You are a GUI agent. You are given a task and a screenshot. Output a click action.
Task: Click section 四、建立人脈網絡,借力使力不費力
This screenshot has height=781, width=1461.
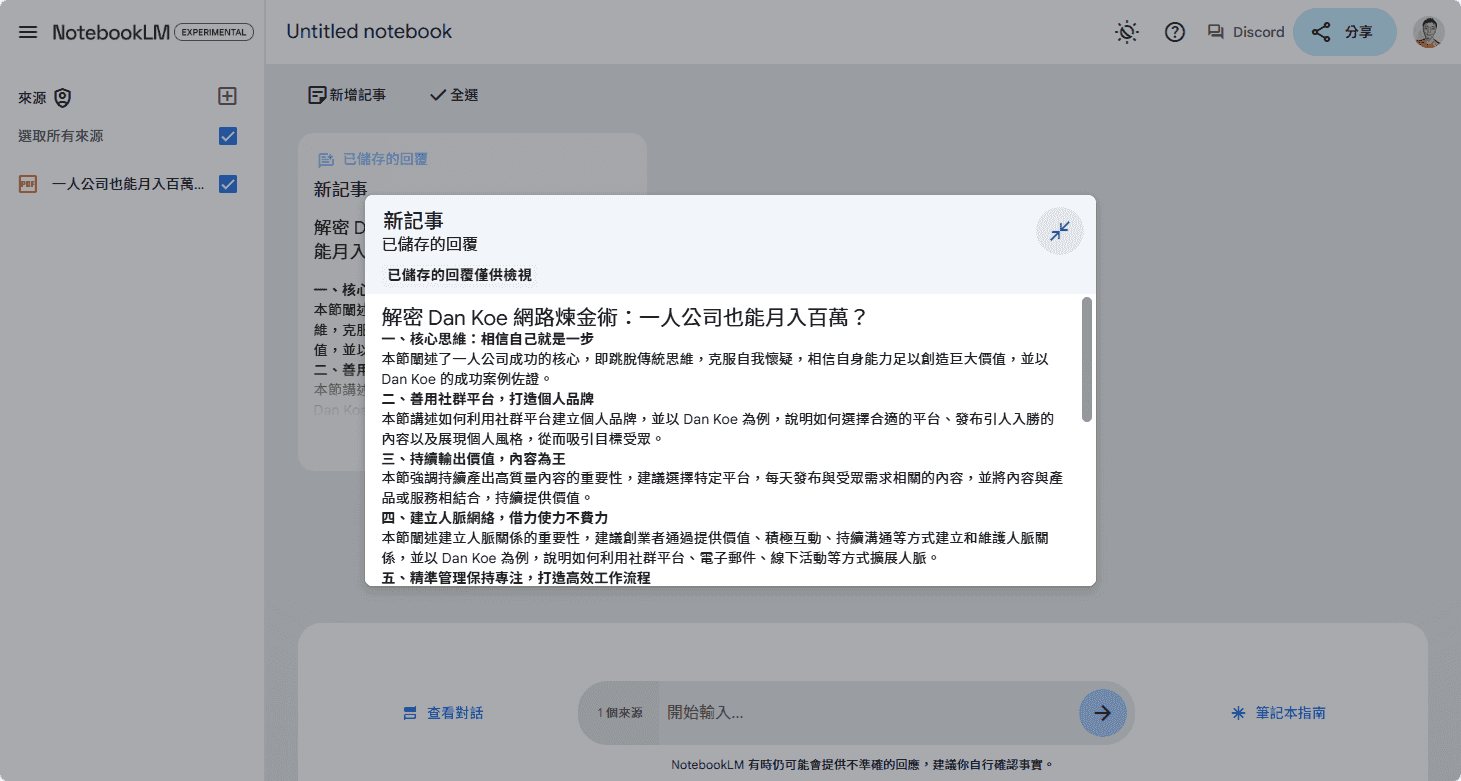[x=495, y=518]
